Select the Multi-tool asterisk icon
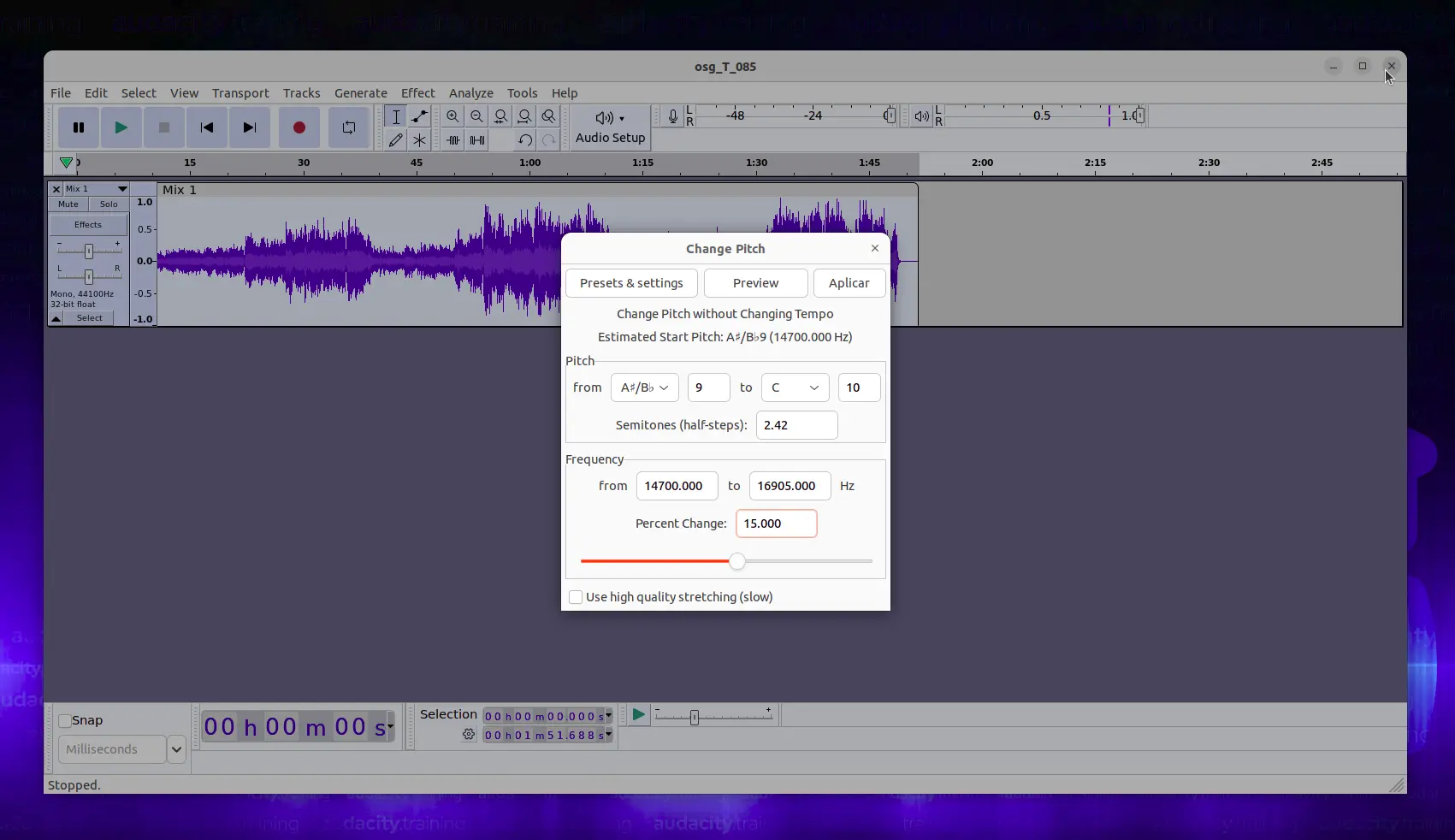This screenshot has height=840, width=1455. [419, 139]
